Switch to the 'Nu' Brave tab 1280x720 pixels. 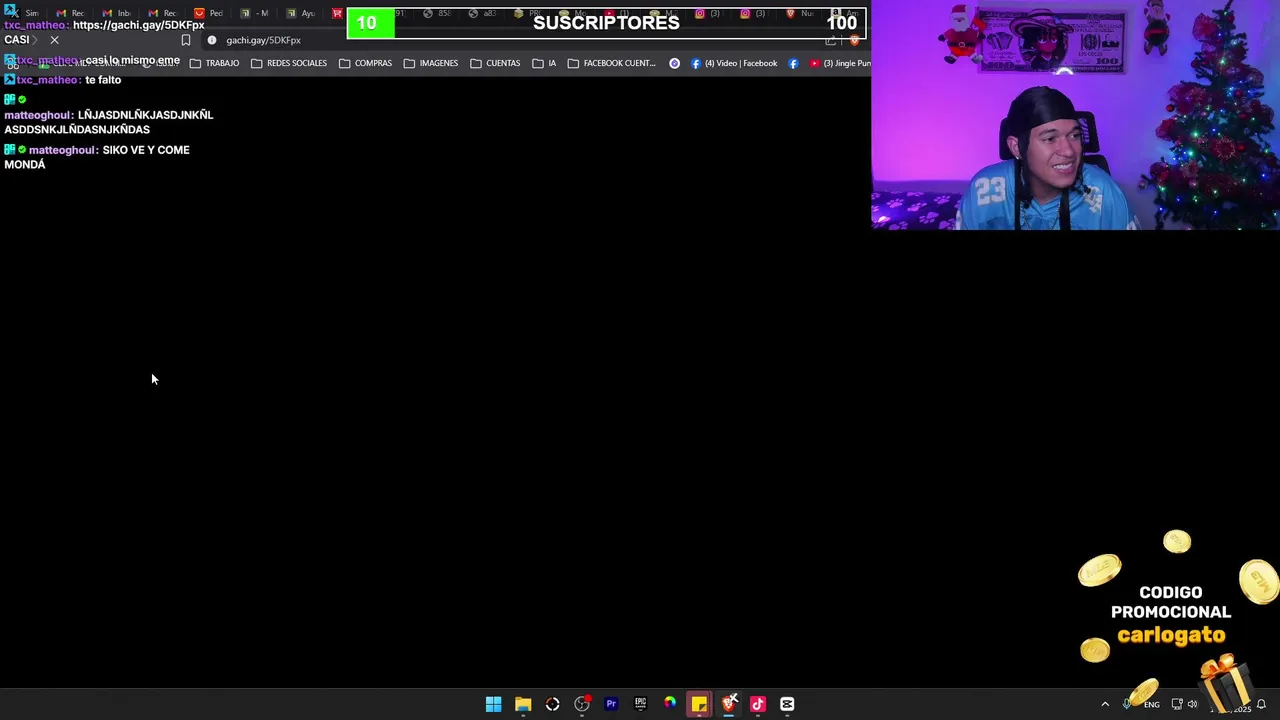point(799,13)
